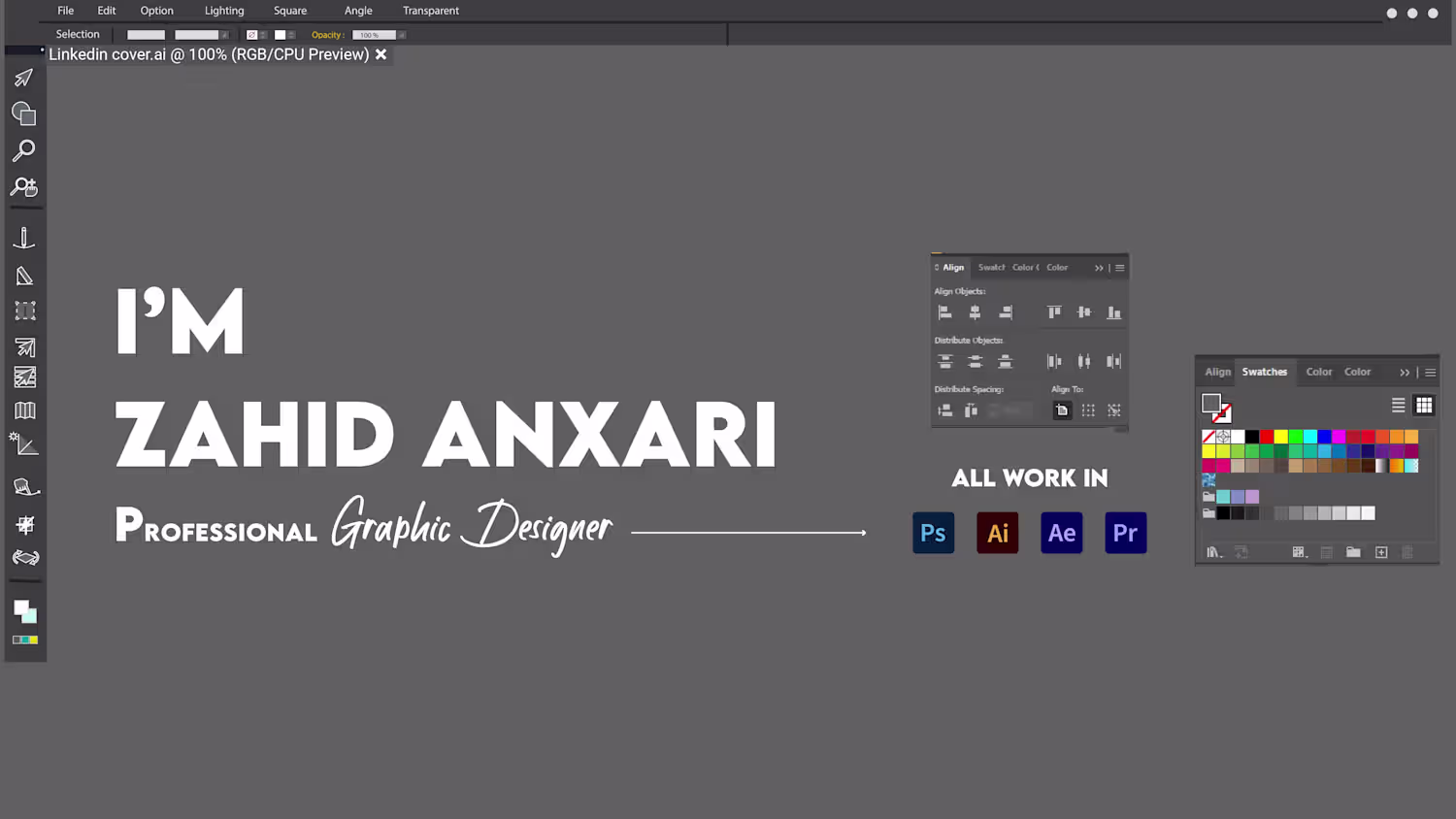Open the Opacity dropdown arrow
This screenshot has width=1456, height=819.
401,35
